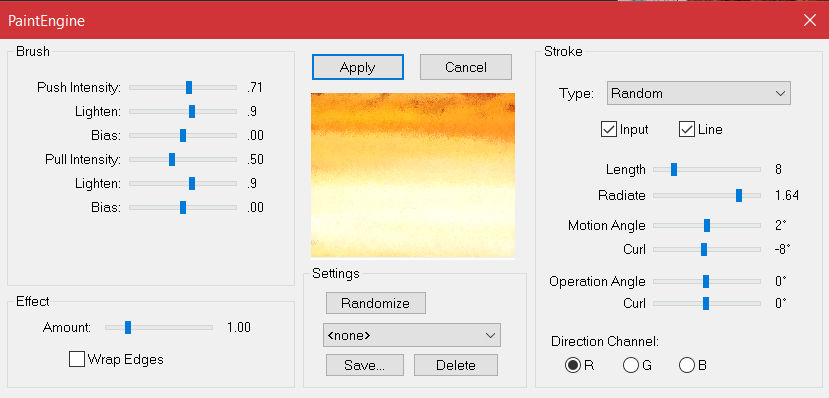Viewport: 829px width, 398px height.
Task: Click the Randomize settings button
Action: tap(375, 303)
